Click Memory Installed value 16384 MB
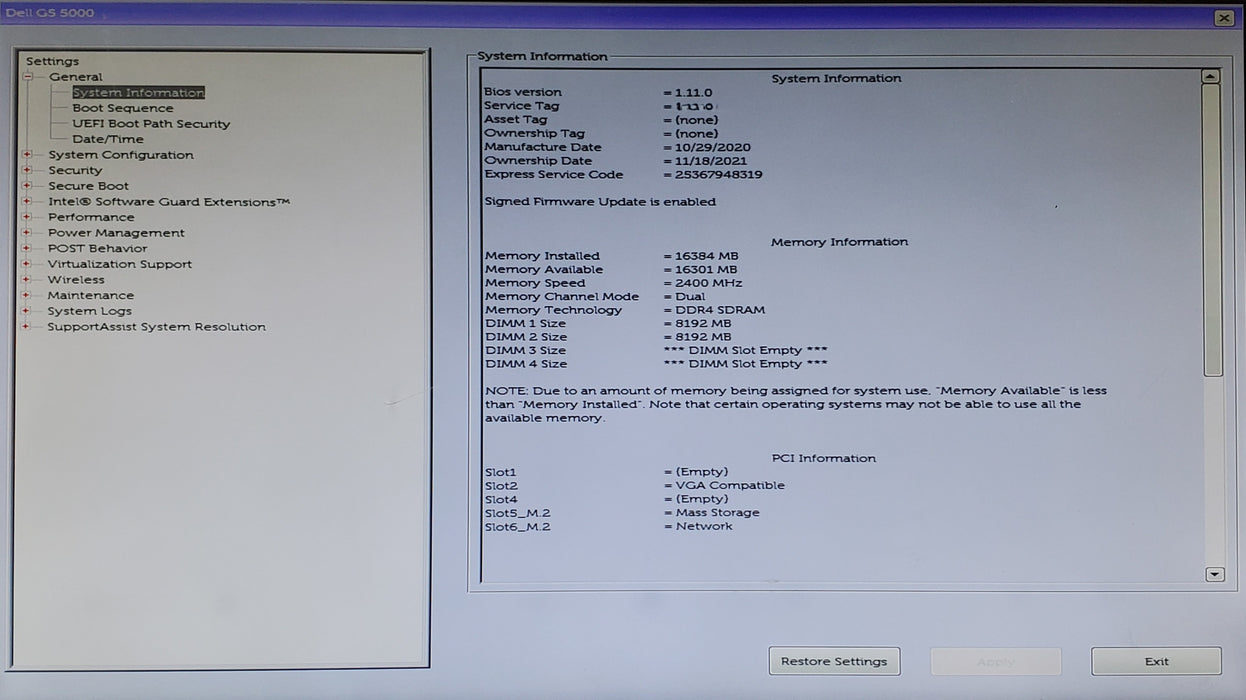 tap(706, 256)
